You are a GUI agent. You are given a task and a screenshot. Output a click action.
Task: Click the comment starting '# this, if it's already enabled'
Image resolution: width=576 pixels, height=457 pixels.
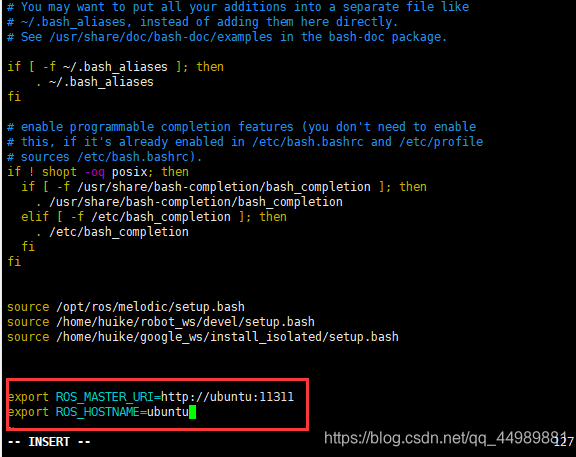tap(245, 142)
